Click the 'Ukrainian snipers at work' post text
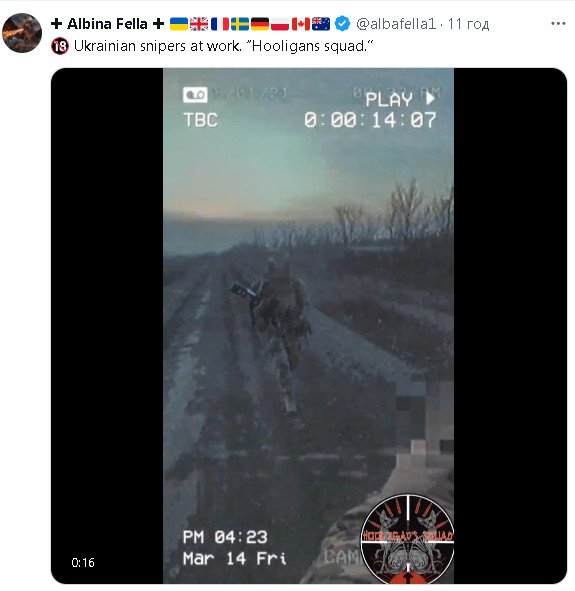Image resolution: width=575 pixels, height=591 pixels. [223, 46]
